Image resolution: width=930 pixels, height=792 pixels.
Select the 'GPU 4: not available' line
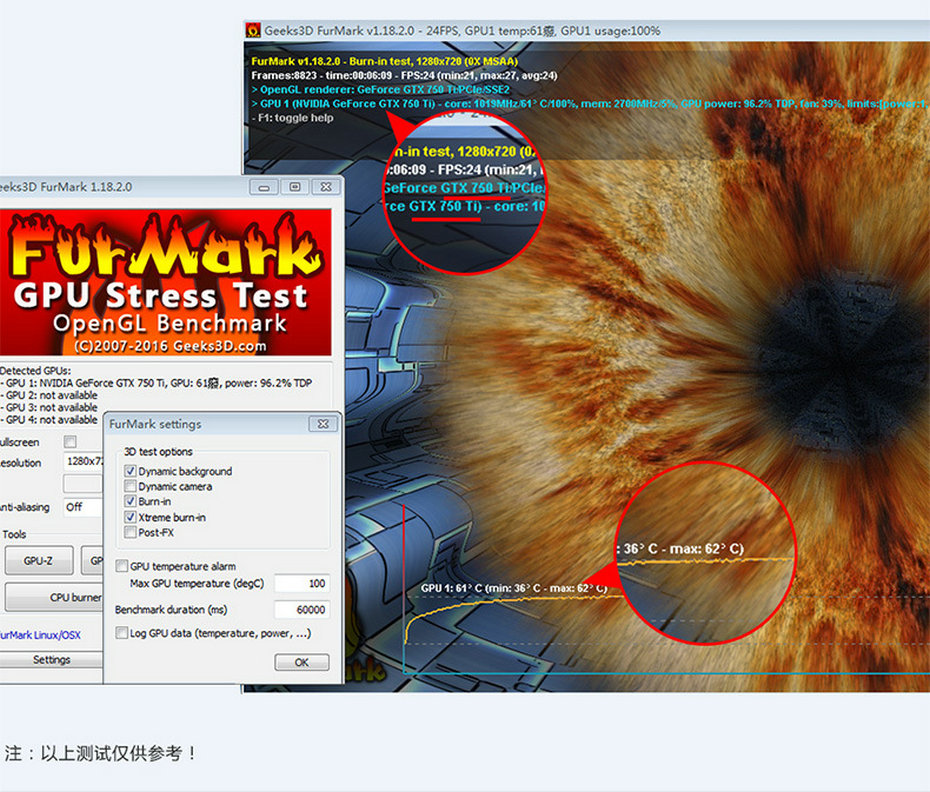49,420
